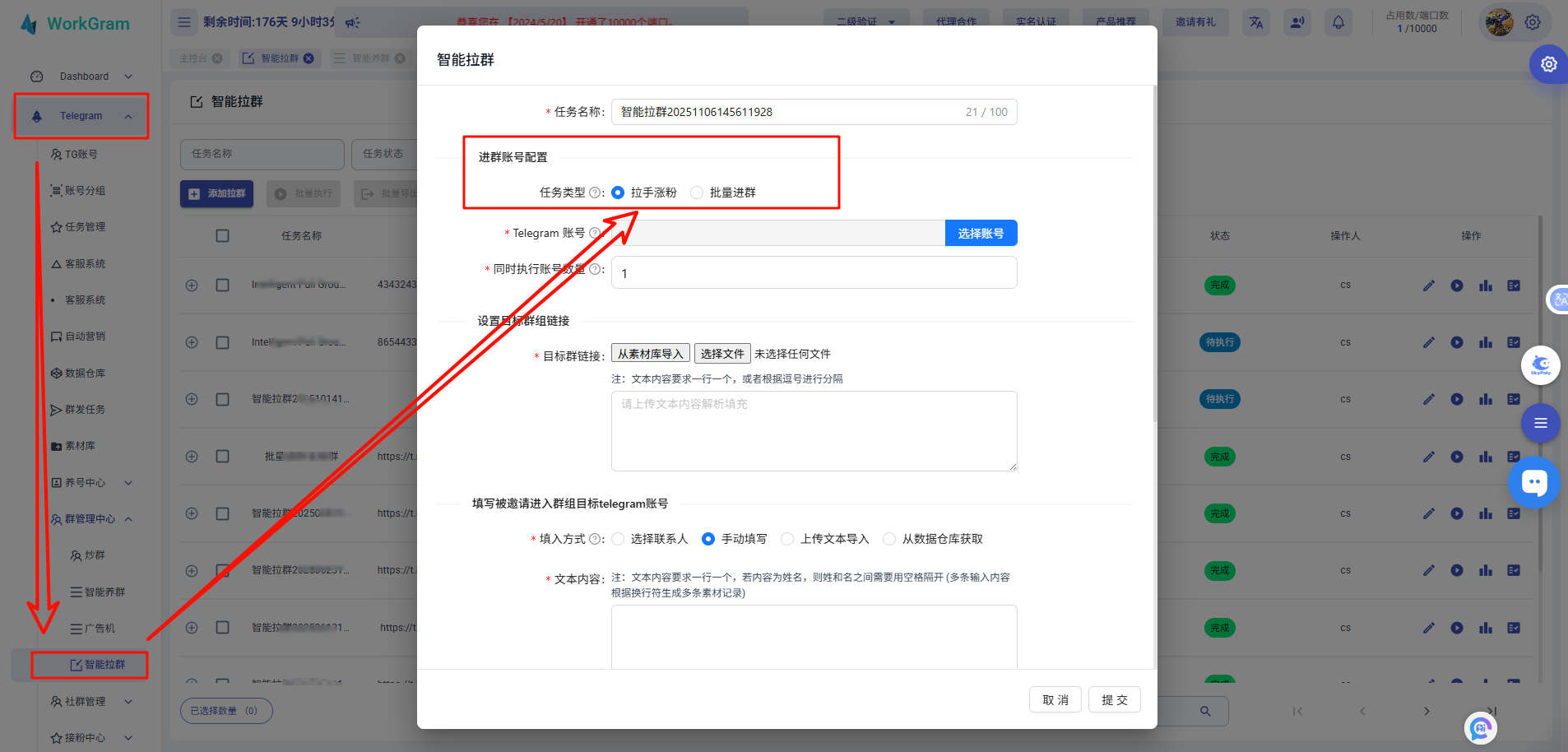The height and width of the screenshot is (752, 1568).
Task: Open the TG账号 sidebar menu item
Action: 81,155
